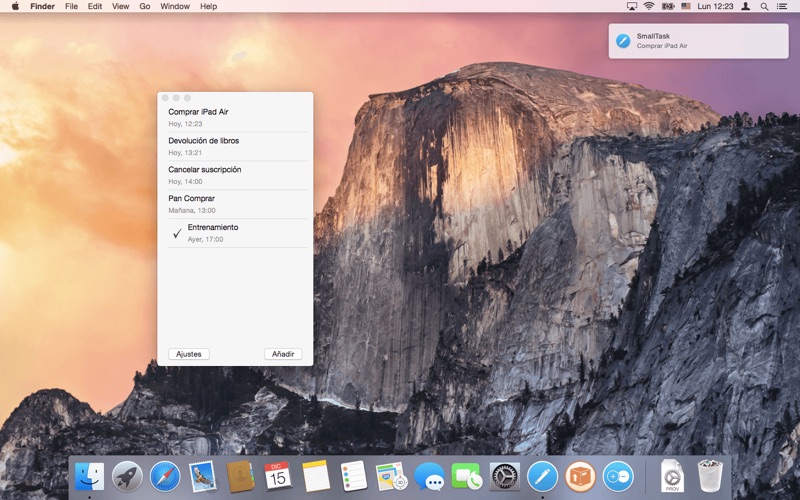Open Messages speech bubble icon
The width and height of the screenshot is (800, 500).
click(429, 477)
